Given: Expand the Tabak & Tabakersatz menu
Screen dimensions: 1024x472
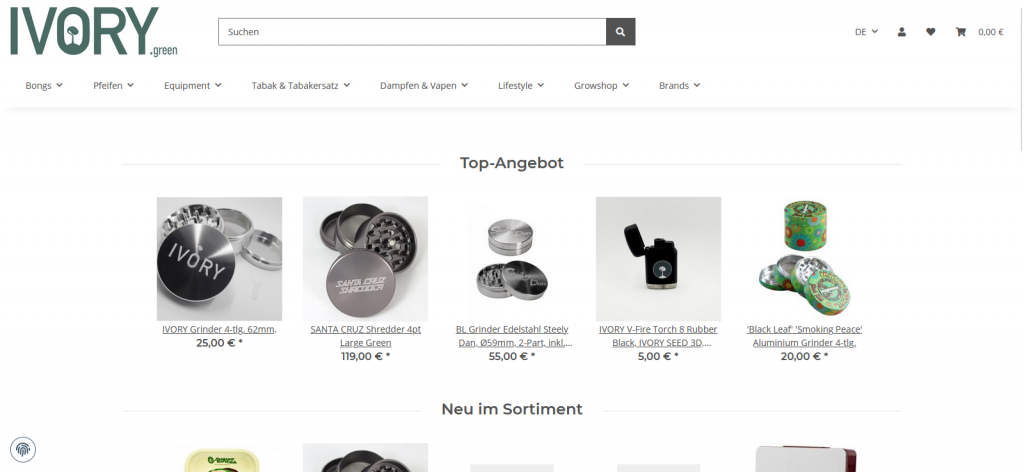Looking at the screenshot, I should coord(300,86).
